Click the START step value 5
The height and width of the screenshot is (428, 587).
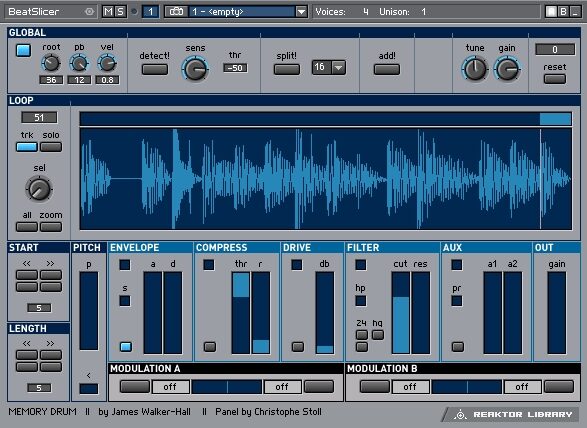39,308
